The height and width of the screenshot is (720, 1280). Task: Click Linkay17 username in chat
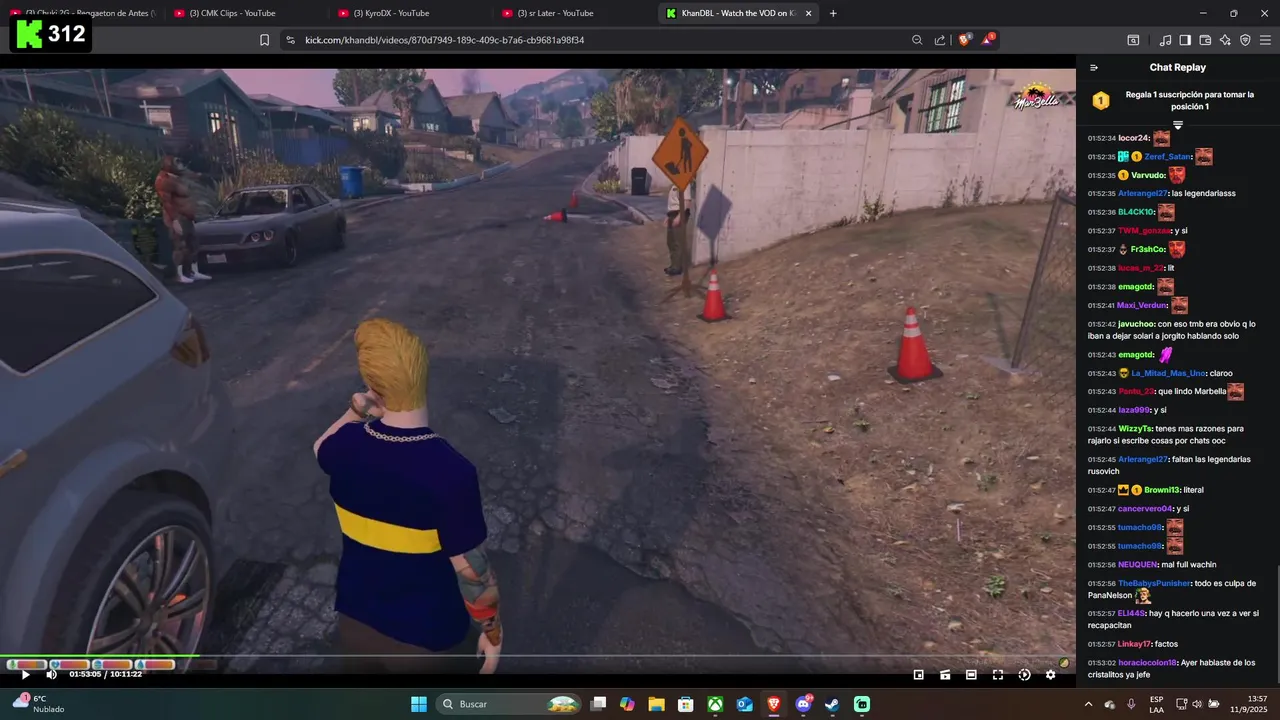click(1134, 644)
